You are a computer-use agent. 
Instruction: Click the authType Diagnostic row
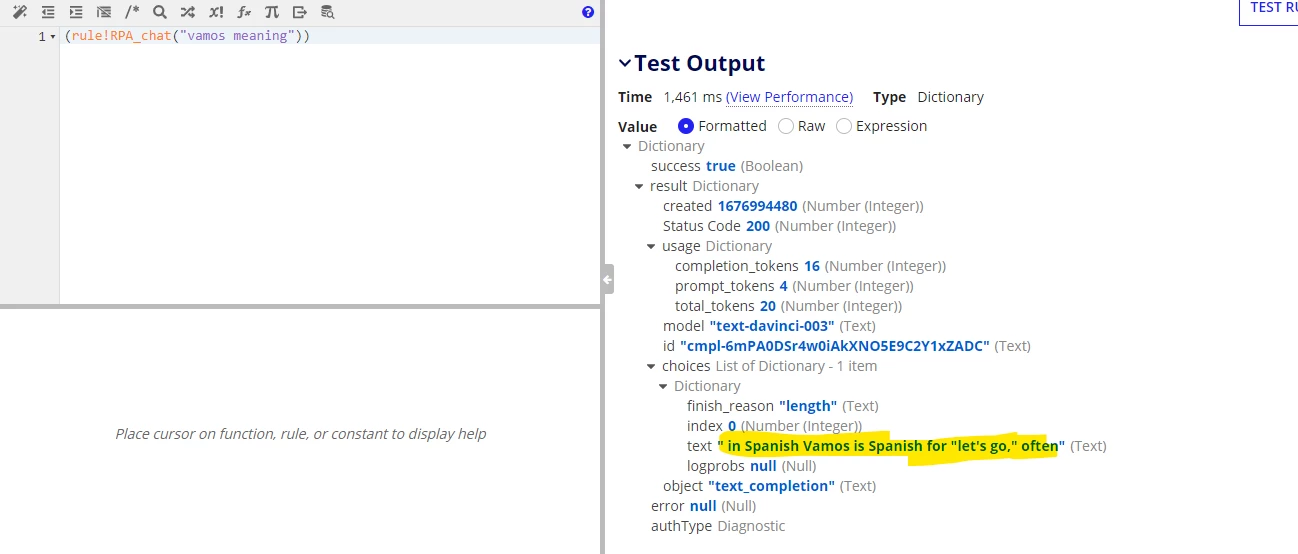718,526
